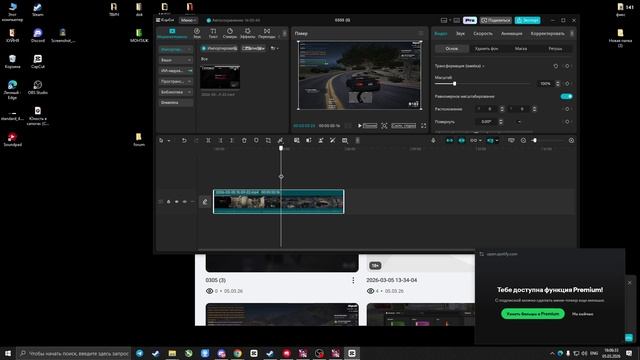
Task: Open CapCut desktop shortcut icon
Action: pos(38,61)
